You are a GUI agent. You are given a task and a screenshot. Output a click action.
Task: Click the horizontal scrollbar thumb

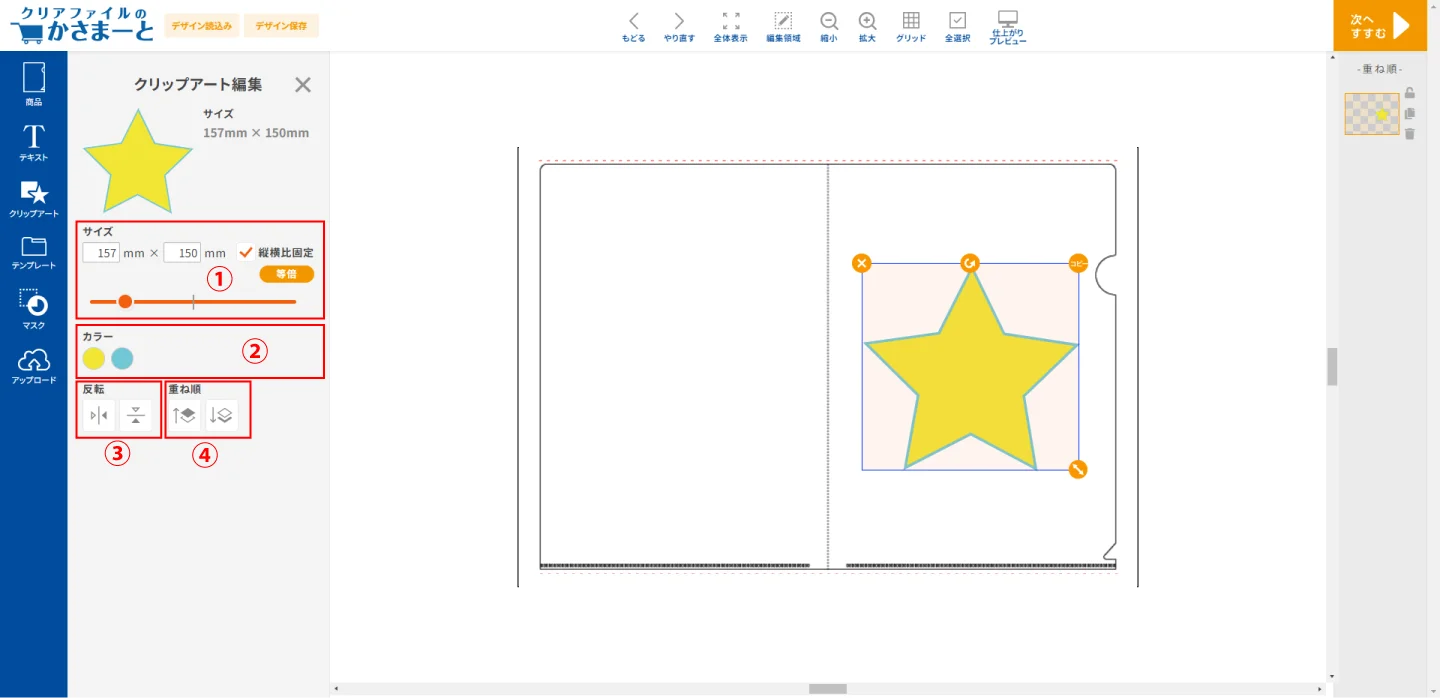point(828,689)
